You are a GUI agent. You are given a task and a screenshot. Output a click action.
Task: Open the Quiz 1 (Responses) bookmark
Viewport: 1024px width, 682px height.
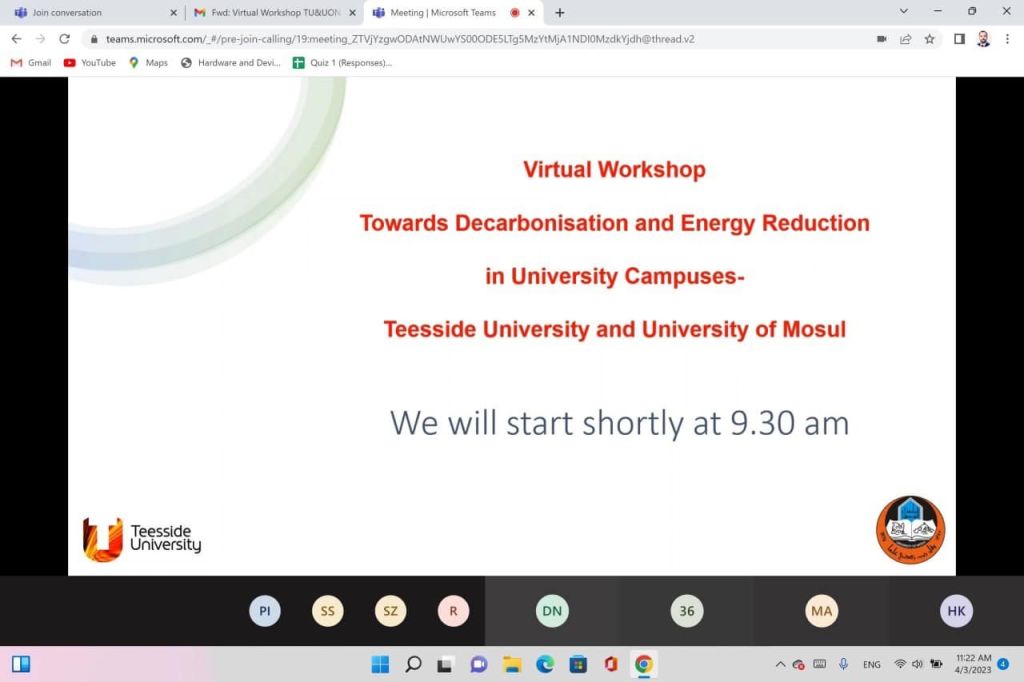pos(342,62)
